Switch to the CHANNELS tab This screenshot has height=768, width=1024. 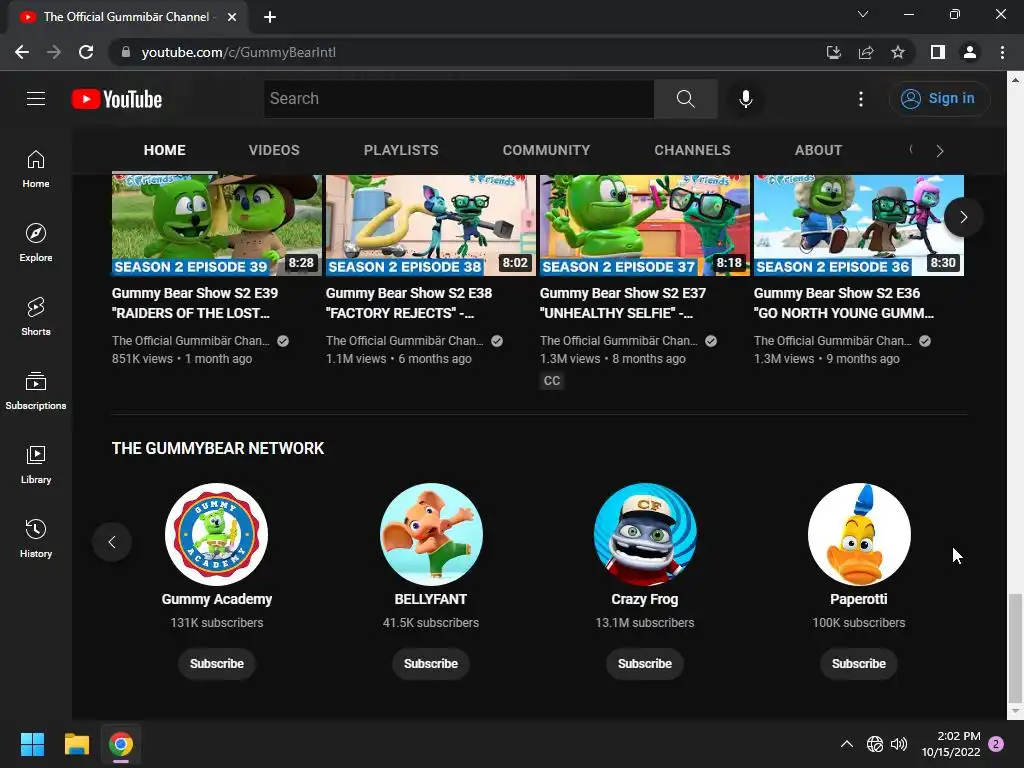pyautogui.click(x=692, y=150)
